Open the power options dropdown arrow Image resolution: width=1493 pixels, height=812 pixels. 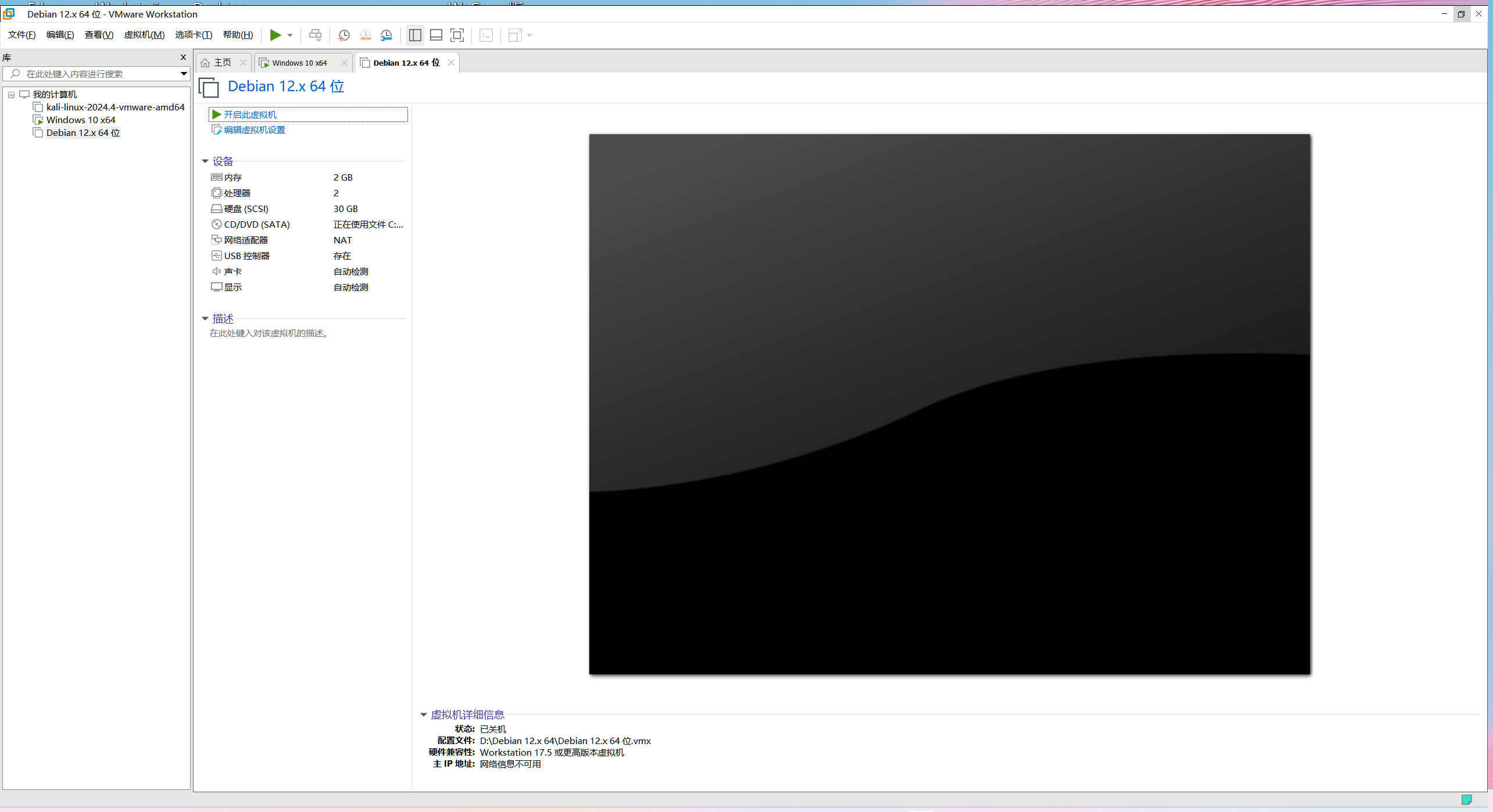(290, 35)
